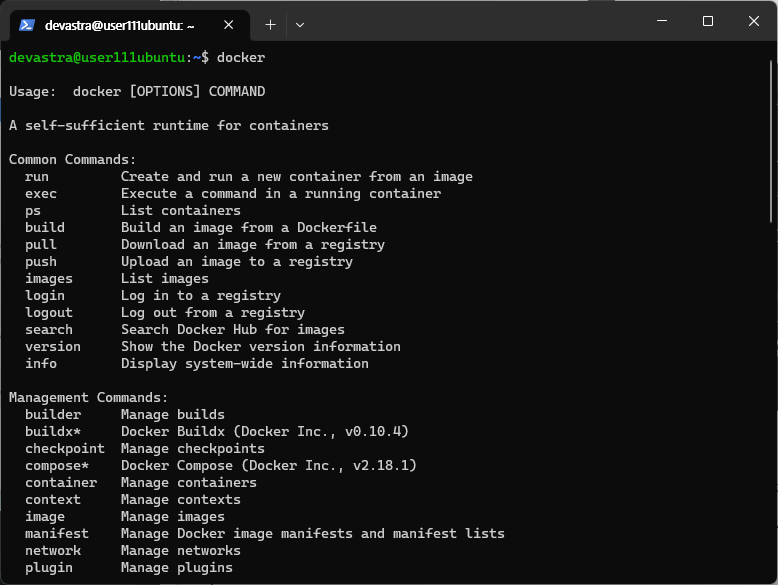Click the typed 'docker' command on the prompt line

[241, 58]
